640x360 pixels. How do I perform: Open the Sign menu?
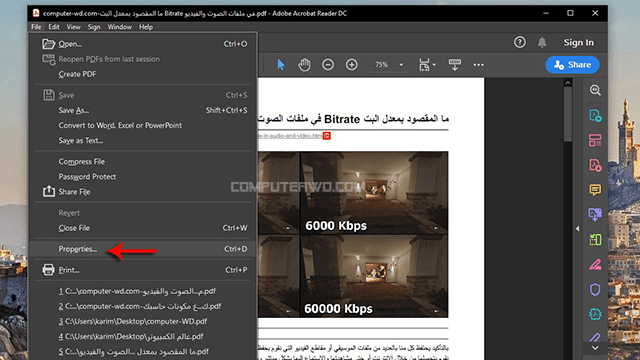coord(94,27)
